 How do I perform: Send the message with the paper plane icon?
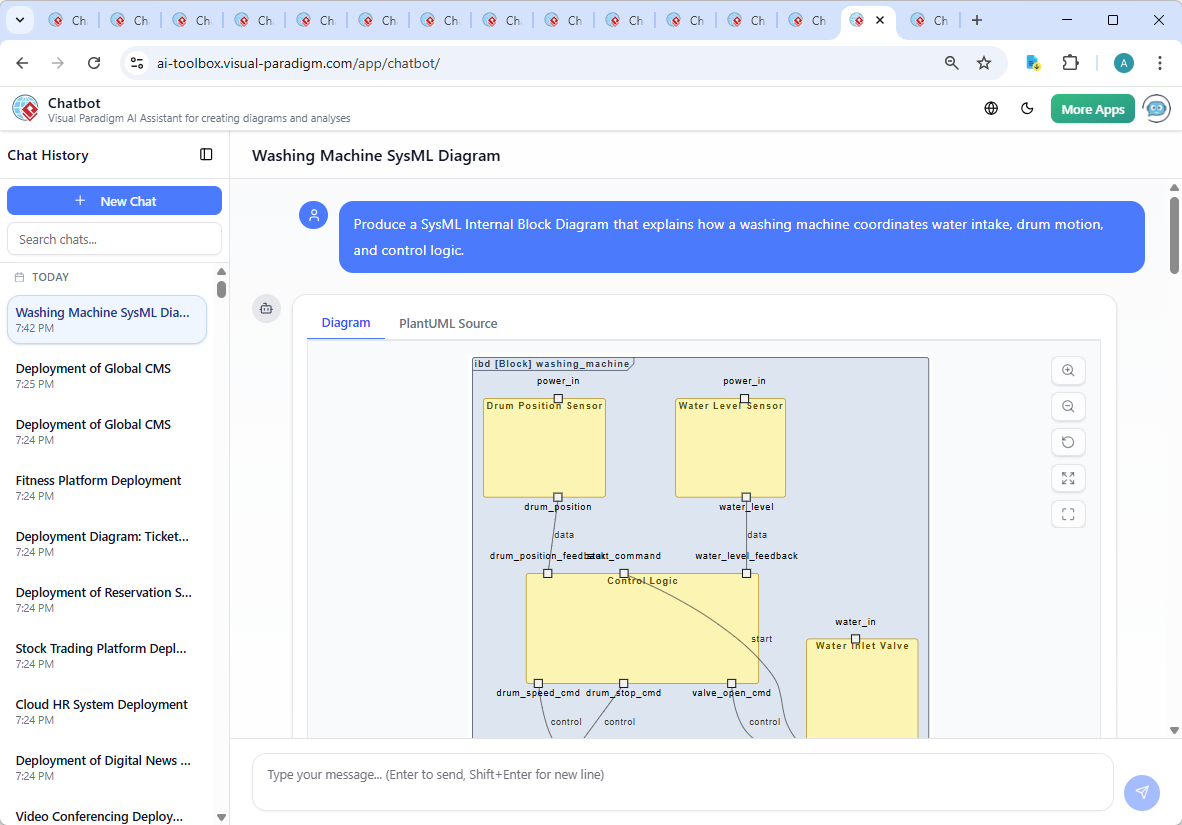(1141, 792)
